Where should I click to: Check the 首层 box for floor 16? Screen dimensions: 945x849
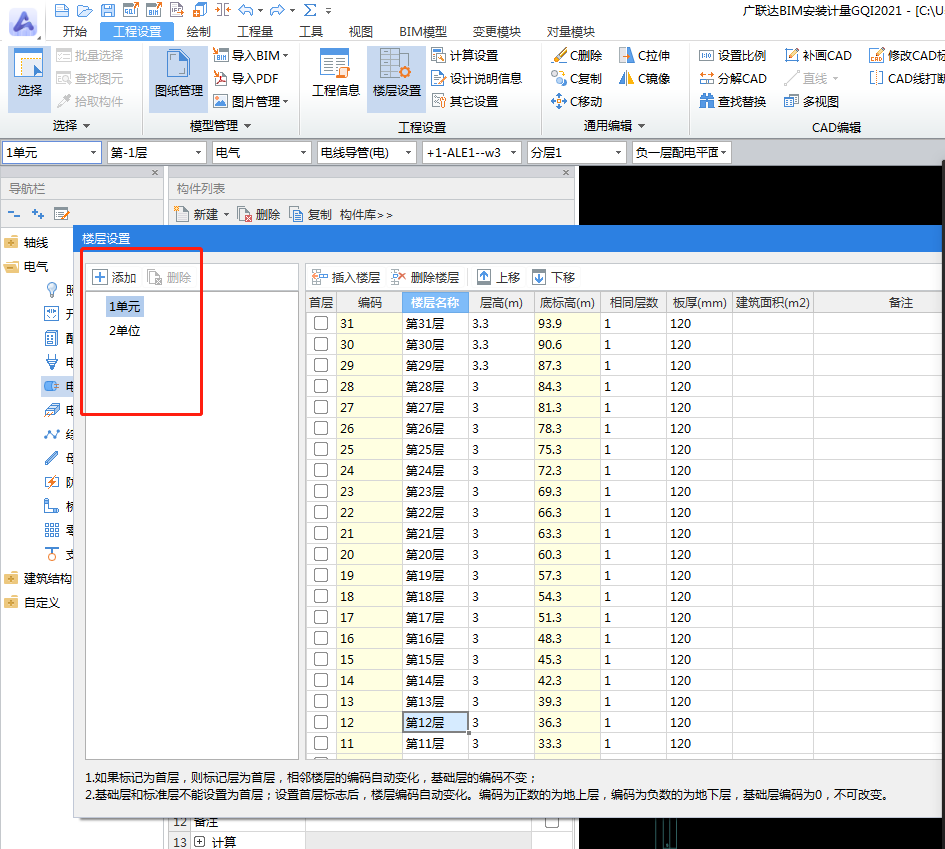pyautogui.click(x=321, y=638)
